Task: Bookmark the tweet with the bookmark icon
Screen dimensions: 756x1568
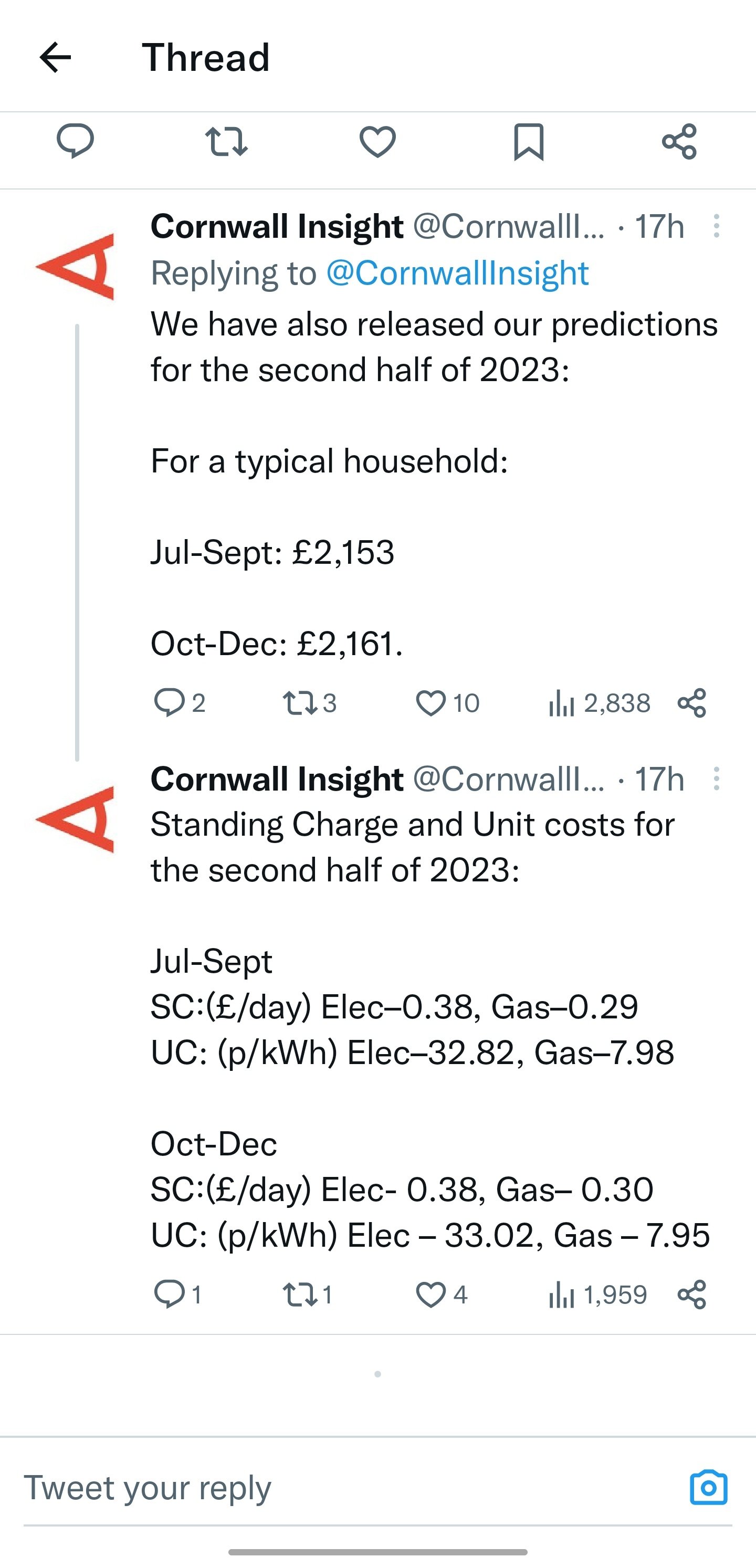Action: click(x=528, y=141)
